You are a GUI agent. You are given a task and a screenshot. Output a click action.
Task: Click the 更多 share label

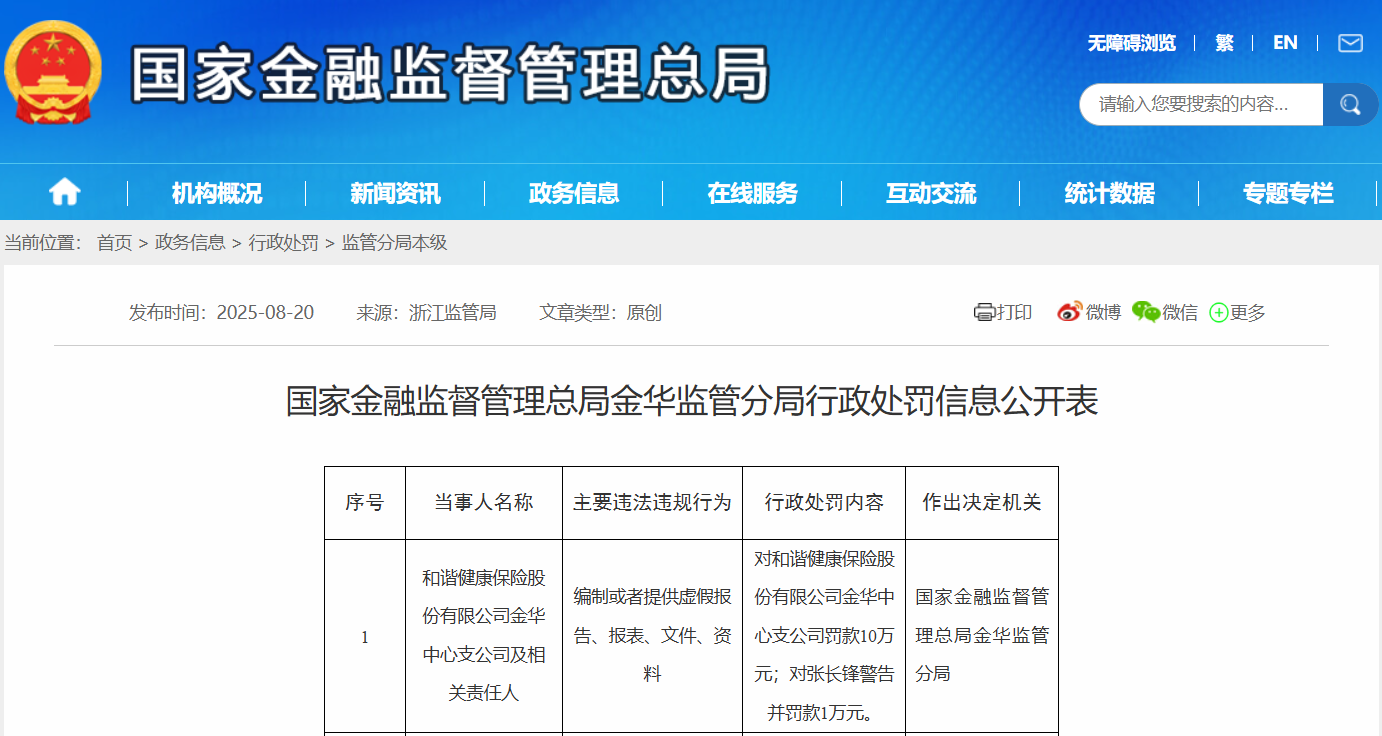1248,313
